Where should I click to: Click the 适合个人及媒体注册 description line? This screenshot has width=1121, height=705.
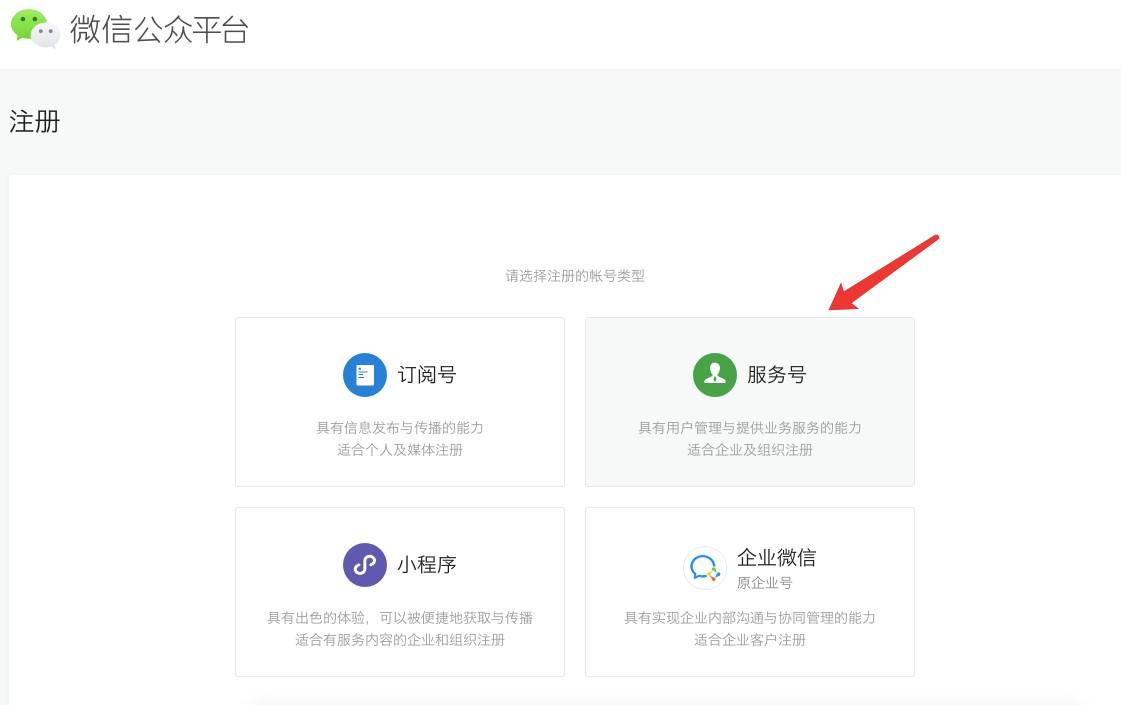click(400, 450)
